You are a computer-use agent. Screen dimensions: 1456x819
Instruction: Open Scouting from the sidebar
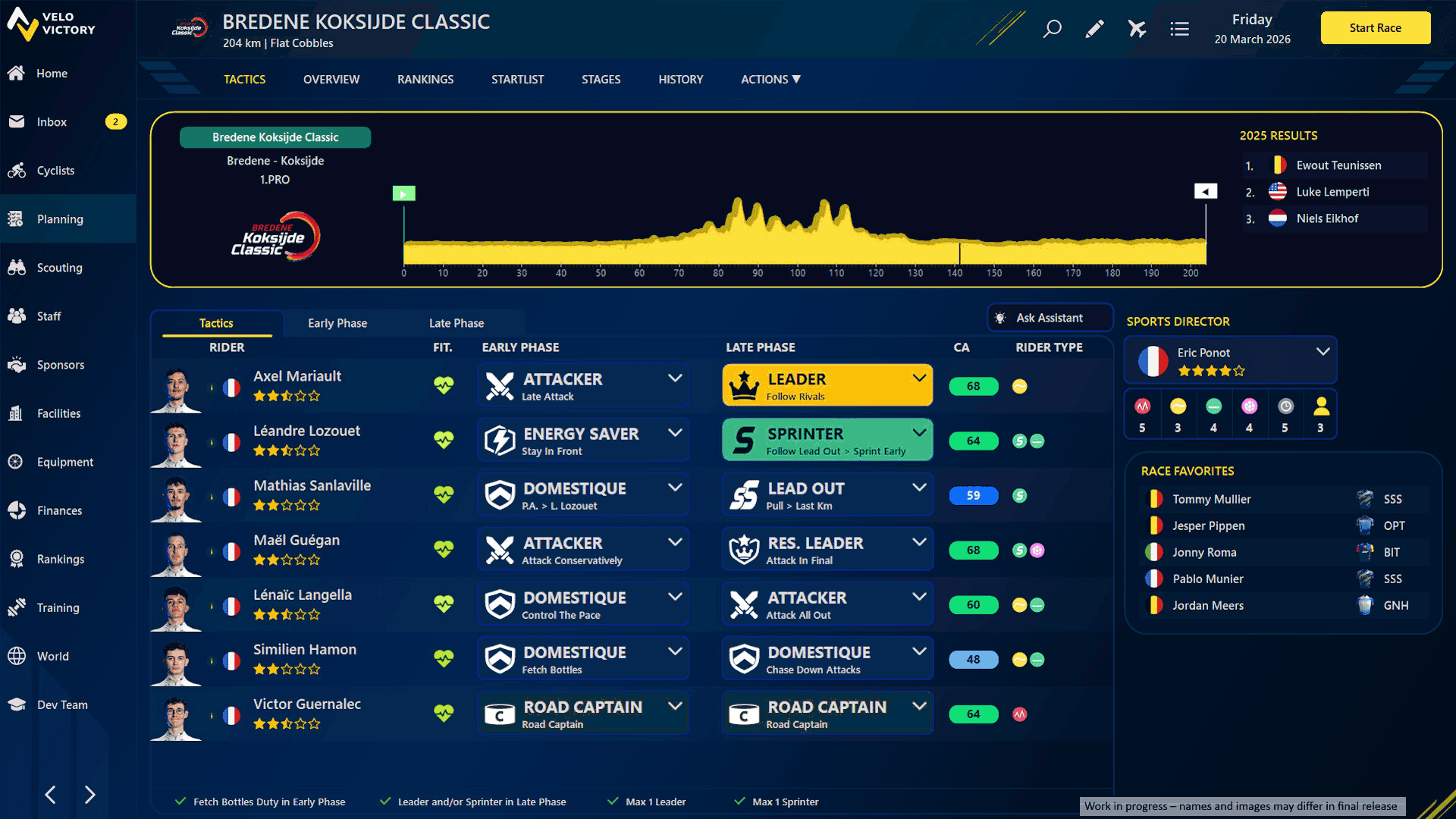pos(59,268)
